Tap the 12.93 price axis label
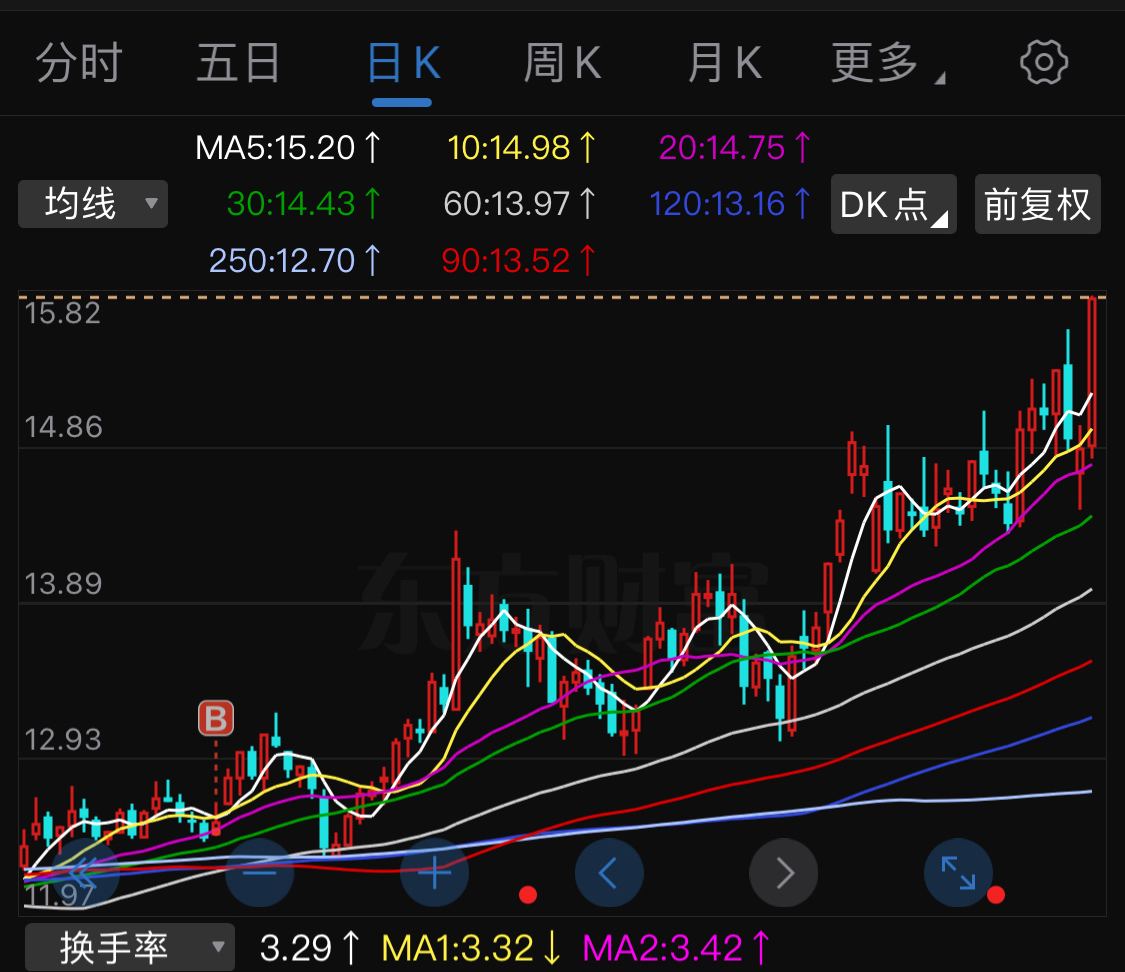 click(63, 740)
